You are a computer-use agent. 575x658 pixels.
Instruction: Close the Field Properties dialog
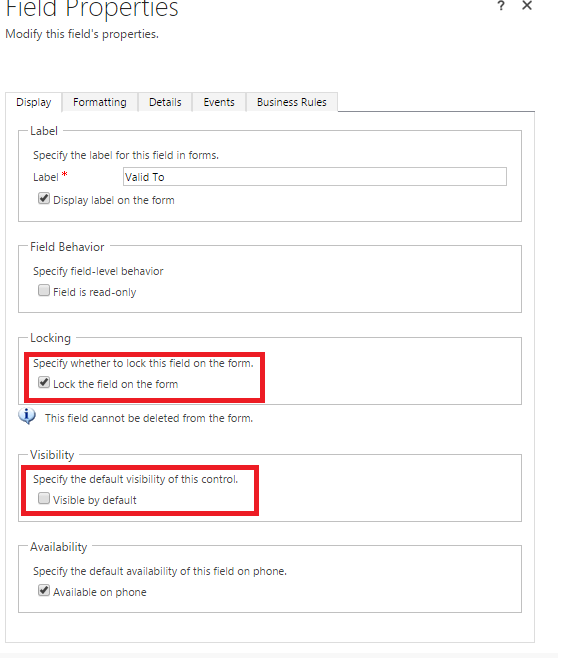click(x=527, y=5)
